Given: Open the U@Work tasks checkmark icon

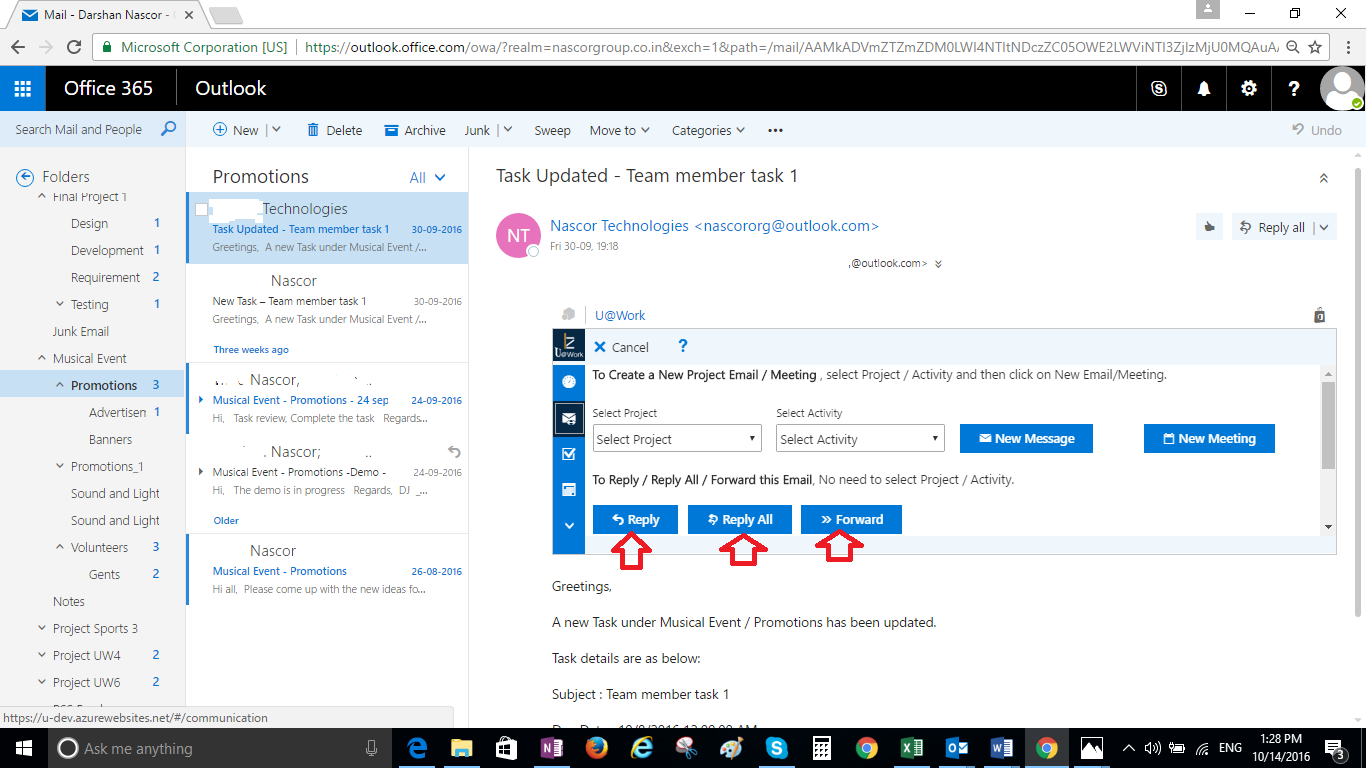Looking at the screenshot, I should (569, 454).
